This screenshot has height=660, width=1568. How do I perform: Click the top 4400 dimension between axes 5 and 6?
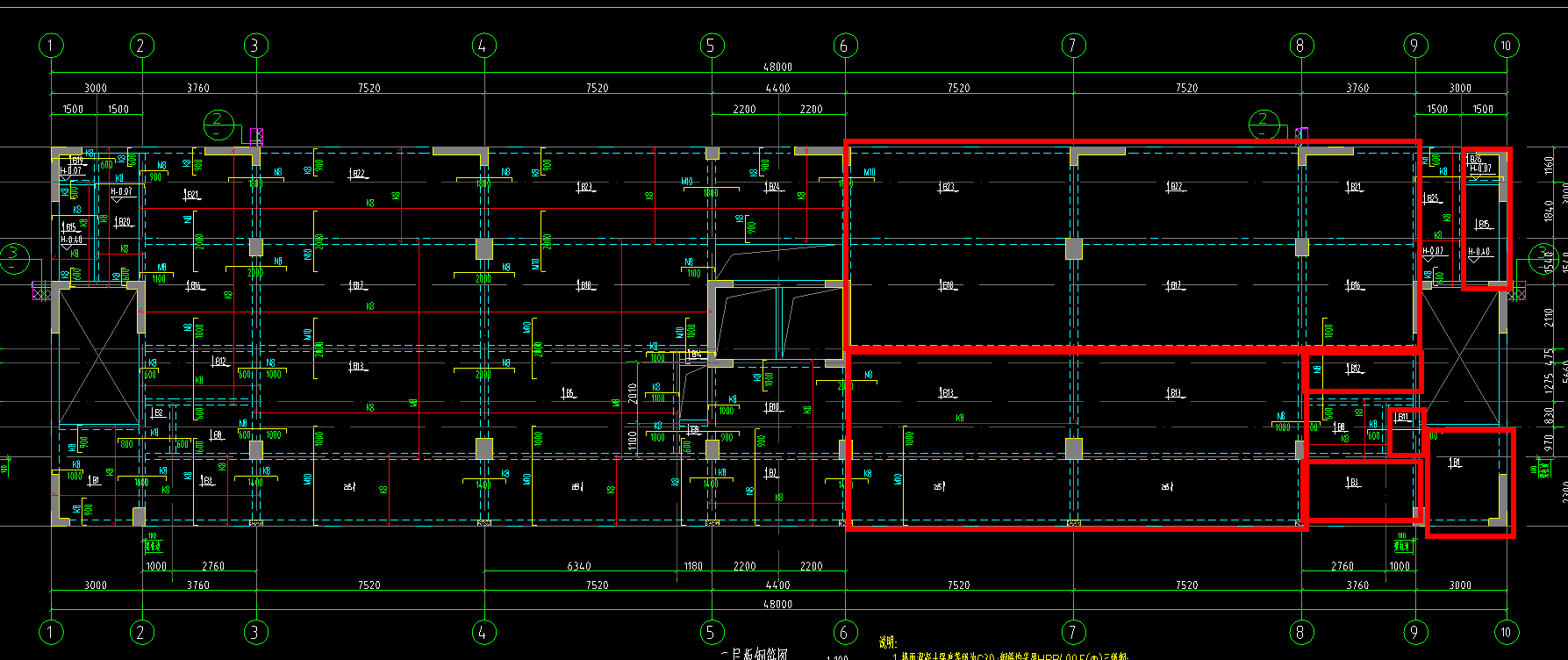[x=777, y=88]
